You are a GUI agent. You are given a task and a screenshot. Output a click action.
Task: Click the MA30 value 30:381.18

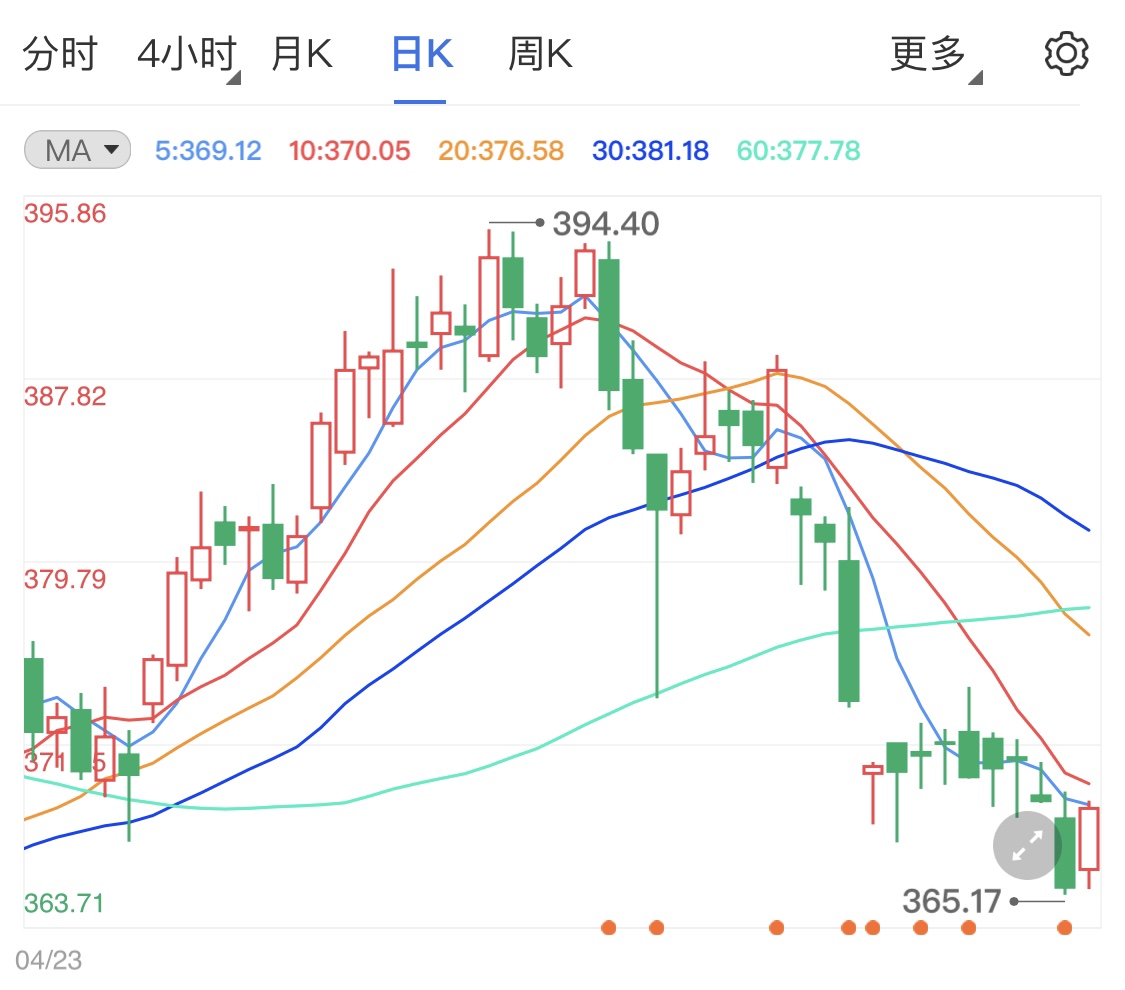coord(650,151)
